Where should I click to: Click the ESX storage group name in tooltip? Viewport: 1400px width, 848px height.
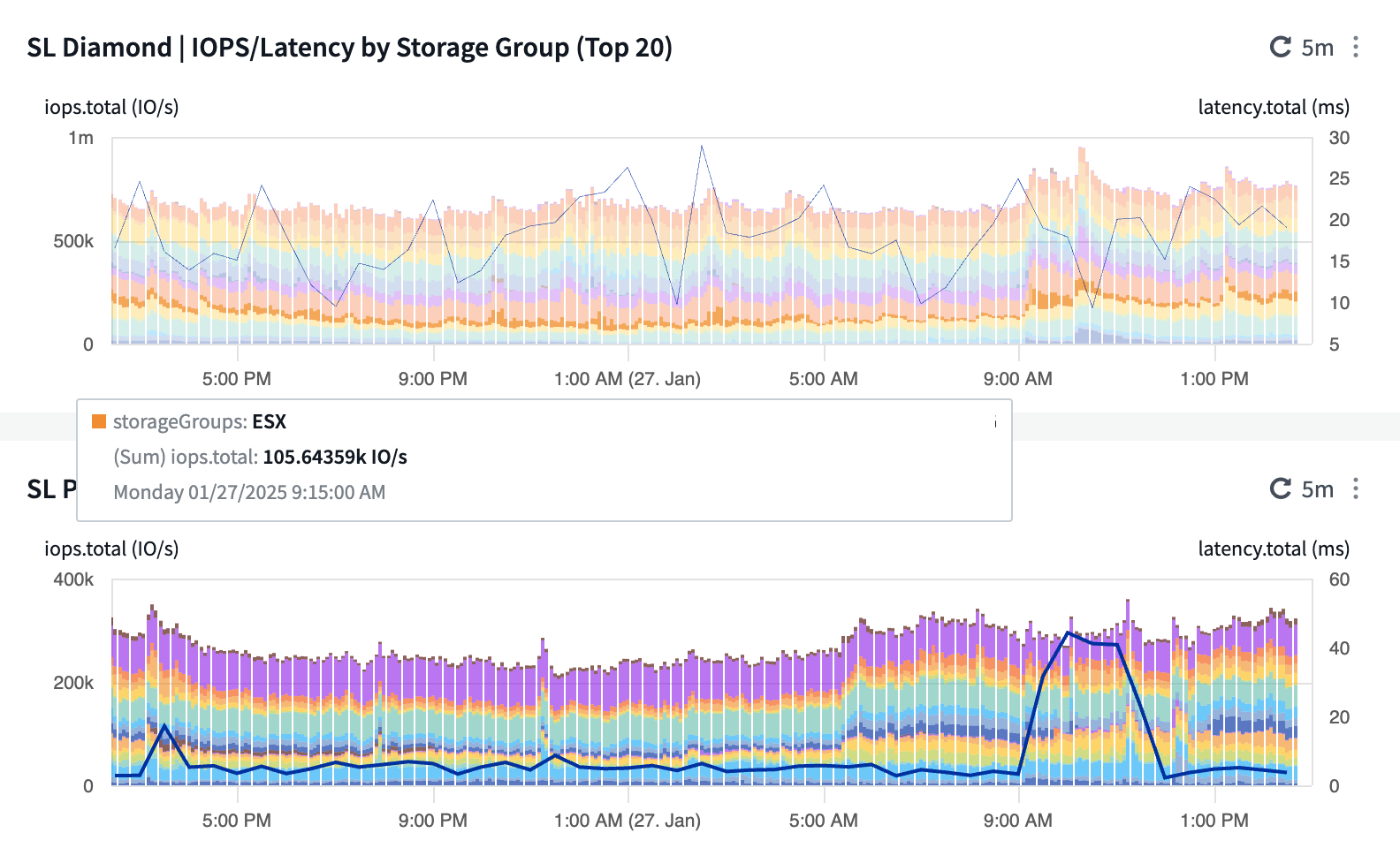coord(270,421)
